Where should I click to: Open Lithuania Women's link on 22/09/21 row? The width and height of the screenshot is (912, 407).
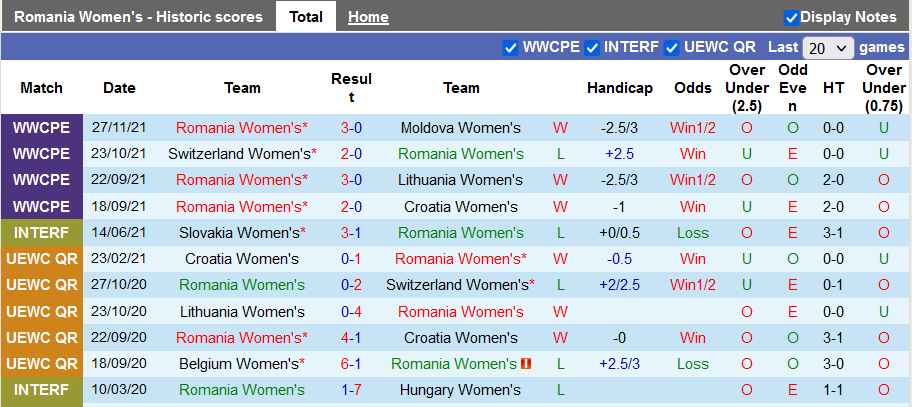tap(460, 180)
